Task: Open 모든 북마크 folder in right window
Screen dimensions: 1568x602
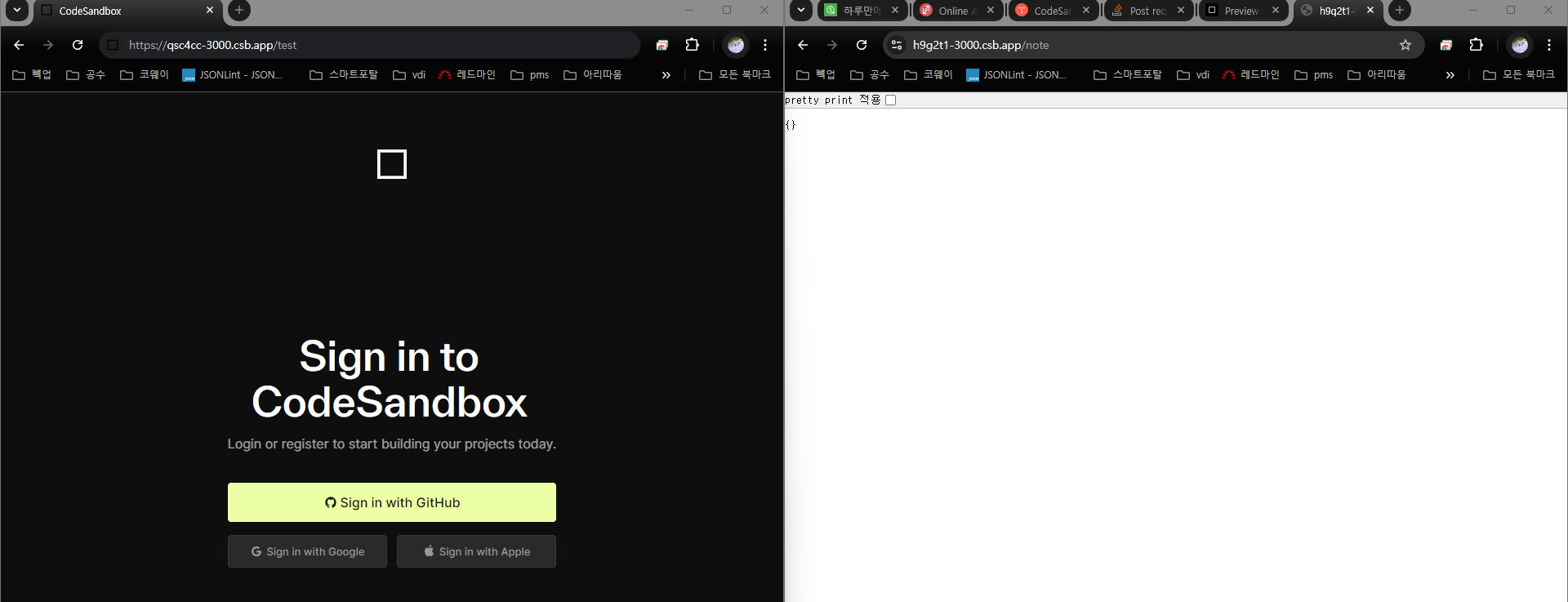Action: [x=1519, y=74]
